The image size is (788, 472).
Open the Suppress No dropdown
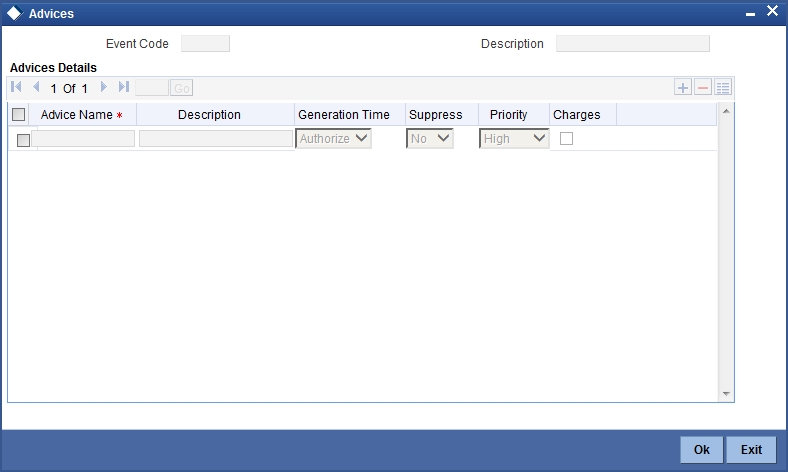pyautogui.click(x=430, y=138)
